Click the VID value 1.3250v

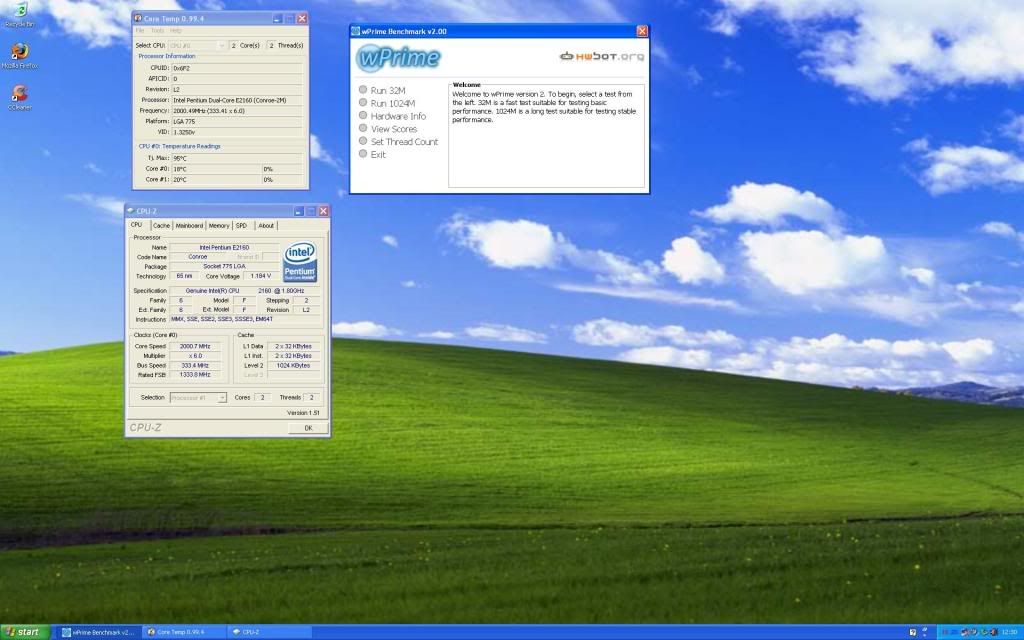coord(237,132)
